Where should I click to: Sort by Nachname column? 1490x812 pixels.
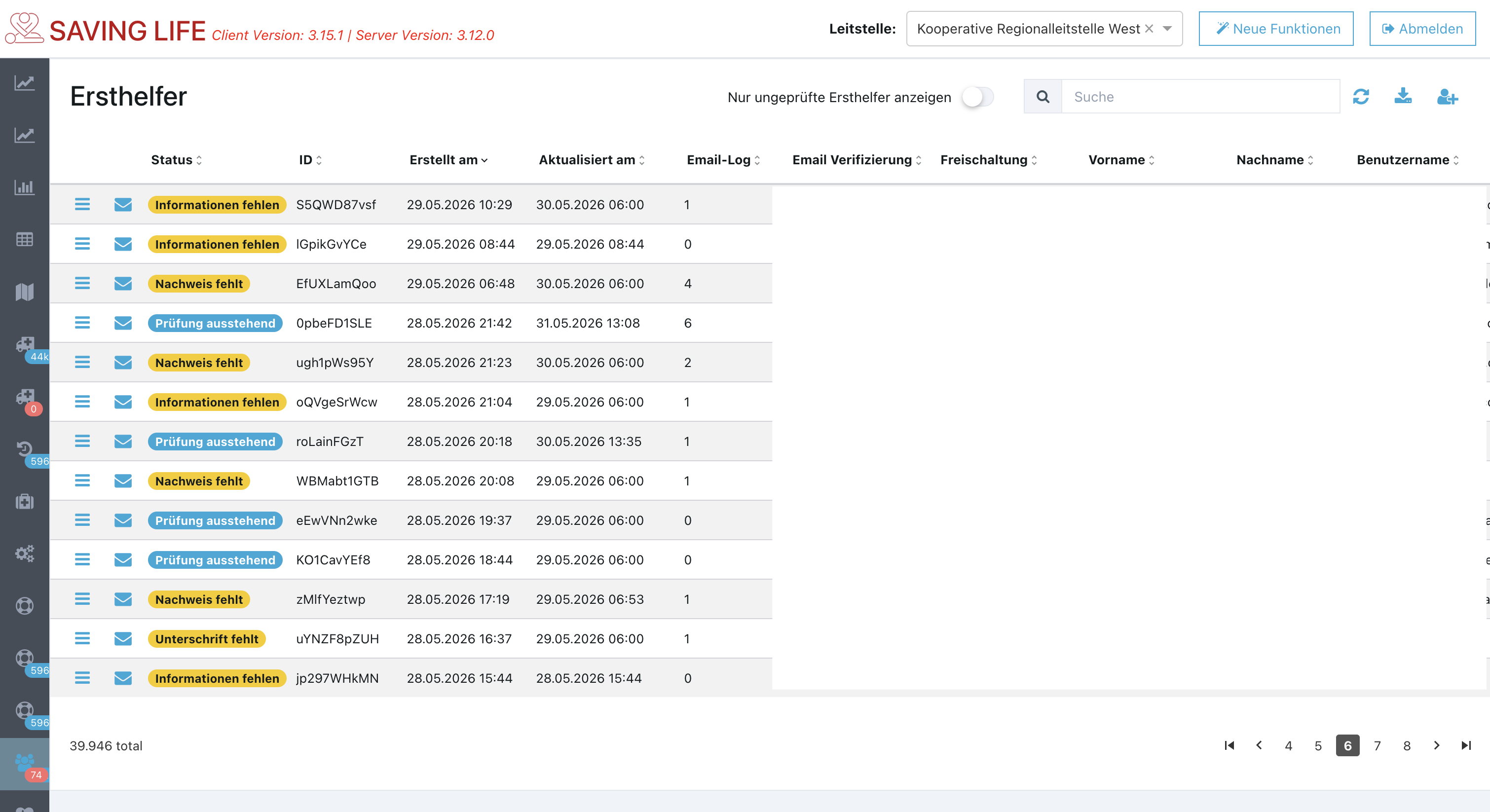pos(1275,160)
